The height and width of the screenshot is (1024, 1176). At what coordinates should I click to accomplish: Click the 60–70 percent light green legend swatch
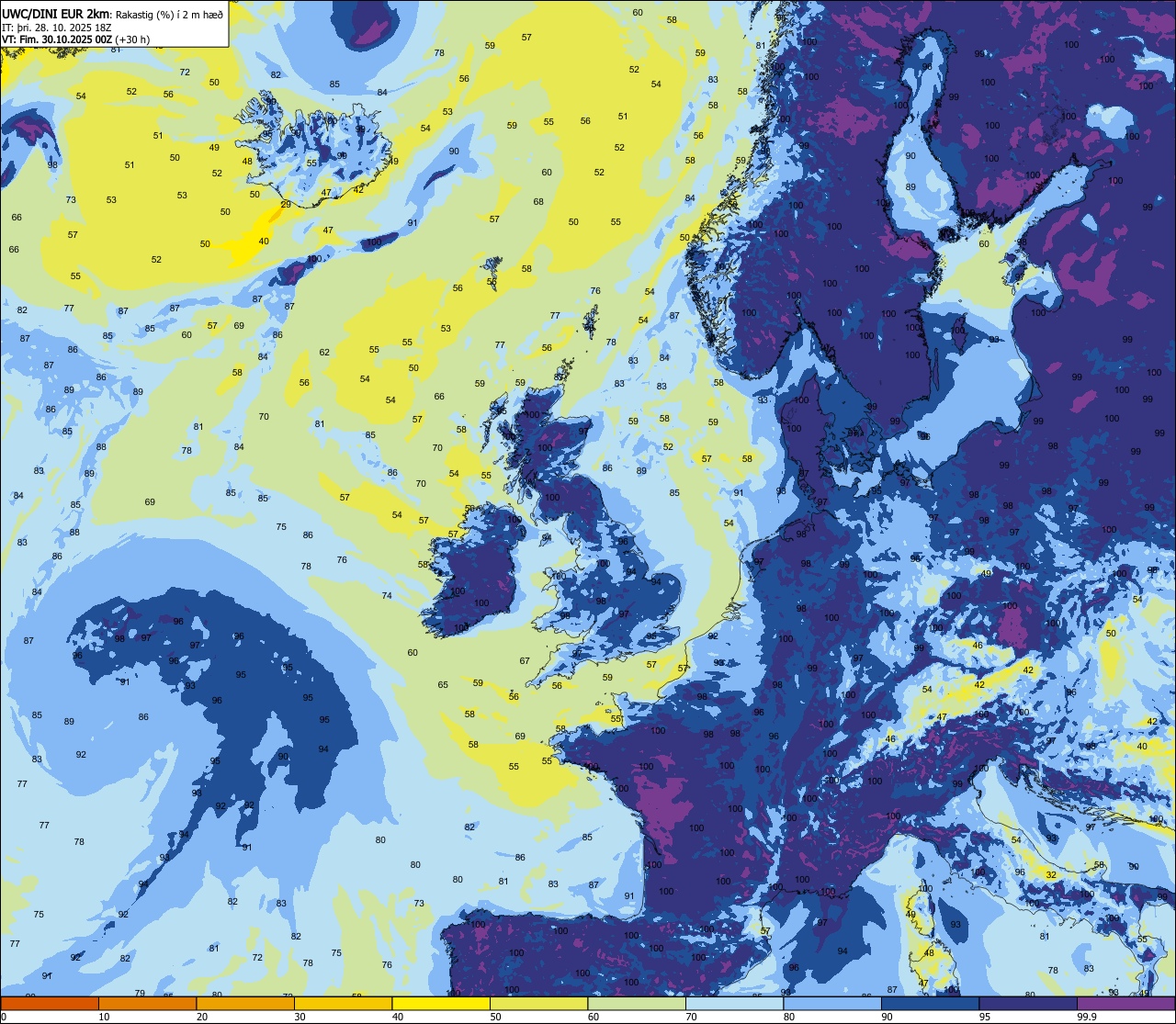coord(637,1003)
